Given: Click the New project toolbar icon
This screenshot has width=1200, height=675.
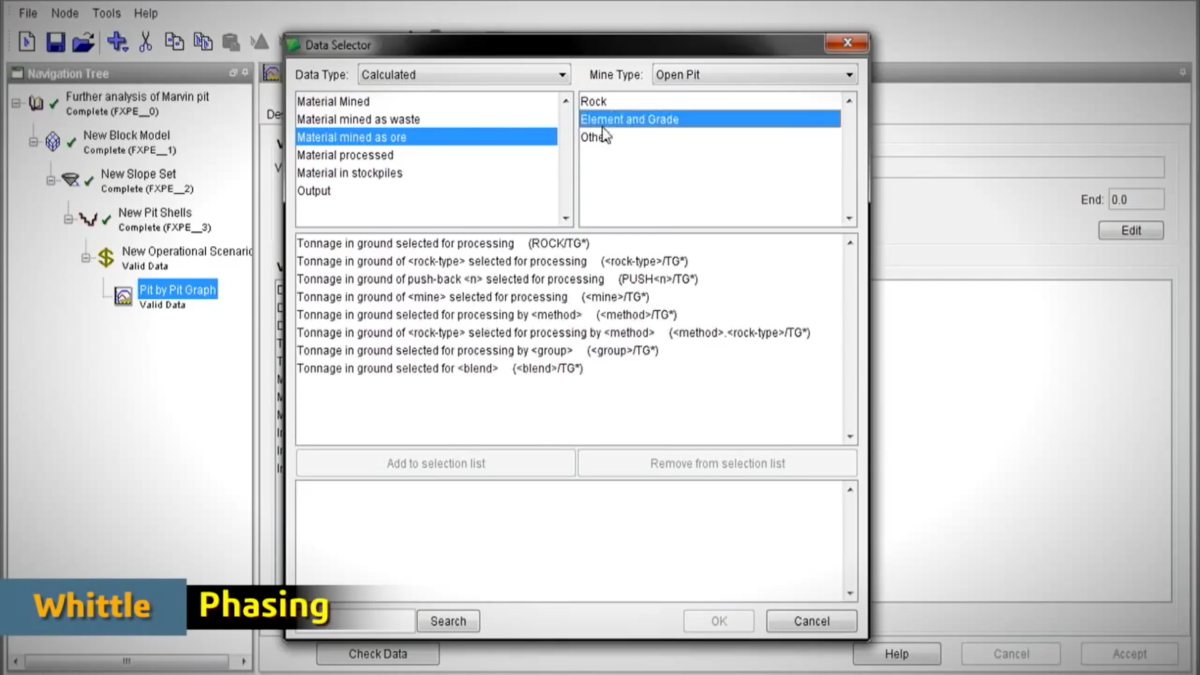Looking at the screenshot, I should coord(27,42).
